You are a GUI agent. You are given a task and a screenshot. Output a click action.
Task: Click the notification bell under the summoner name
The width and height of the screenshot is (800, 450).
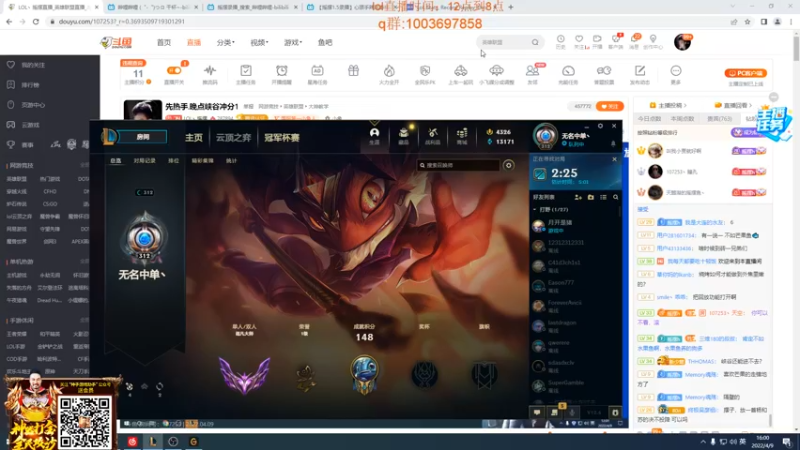coord(613,144)
